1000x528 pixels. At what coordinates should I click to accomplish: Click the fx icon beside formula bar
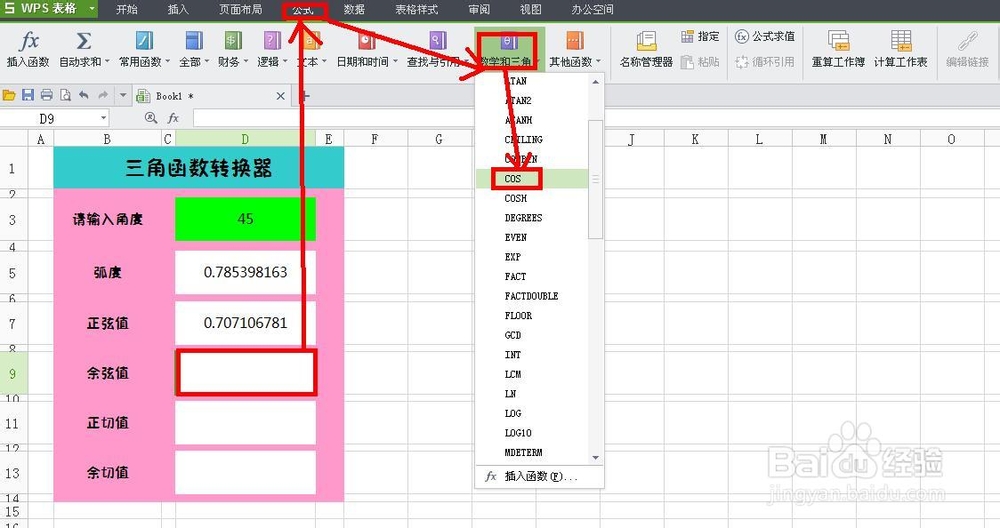173,118
